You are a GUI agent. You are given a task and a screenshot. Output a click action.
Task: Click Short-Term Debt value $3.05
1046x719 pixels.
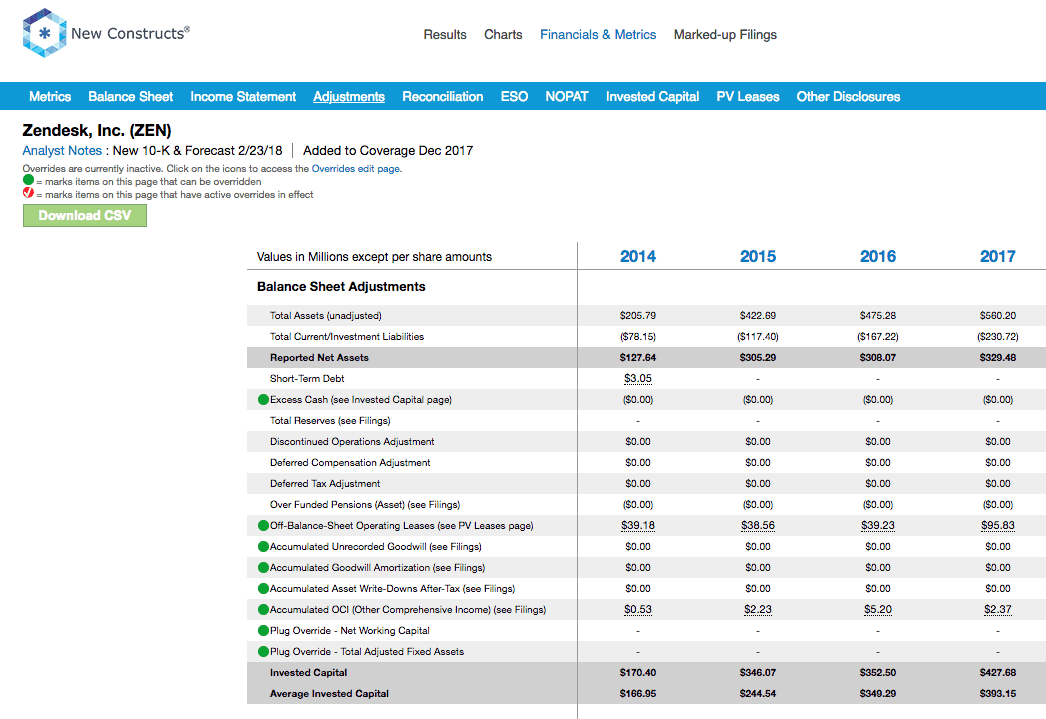tap(638, 379)
